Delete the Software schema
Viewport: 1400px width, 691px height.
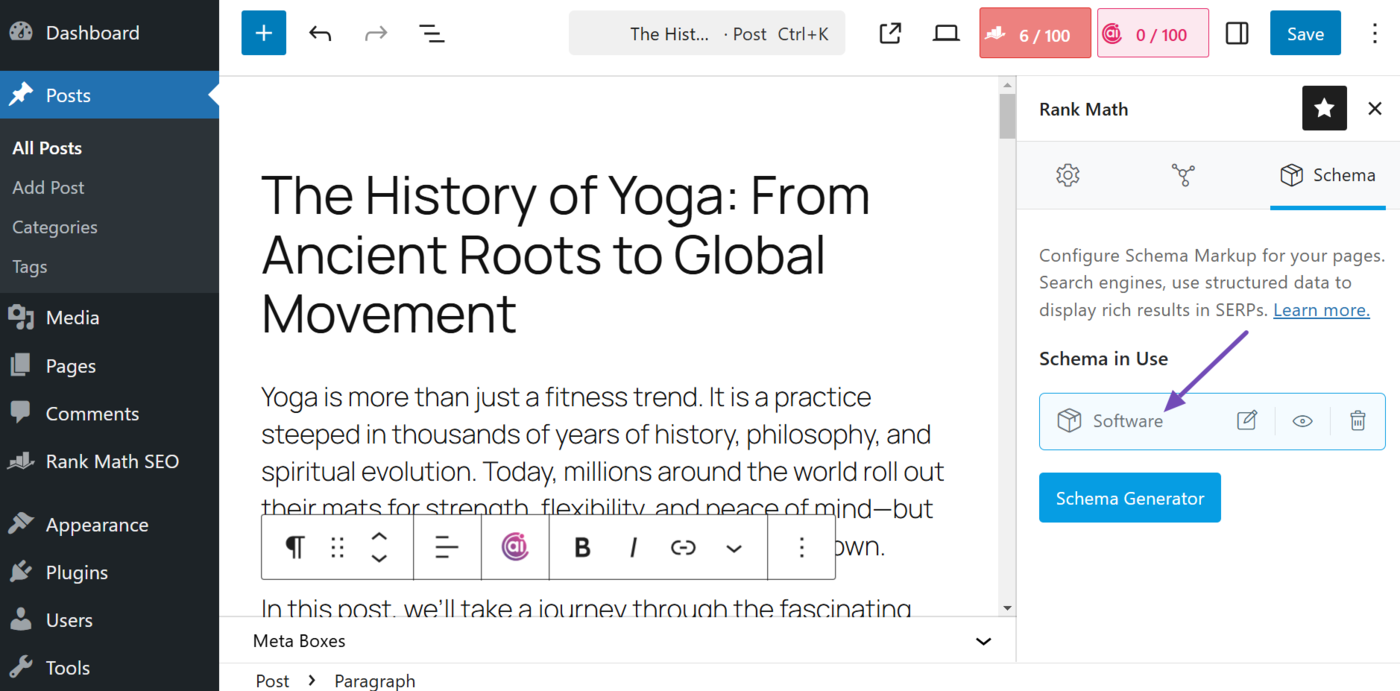[1357, 421]
